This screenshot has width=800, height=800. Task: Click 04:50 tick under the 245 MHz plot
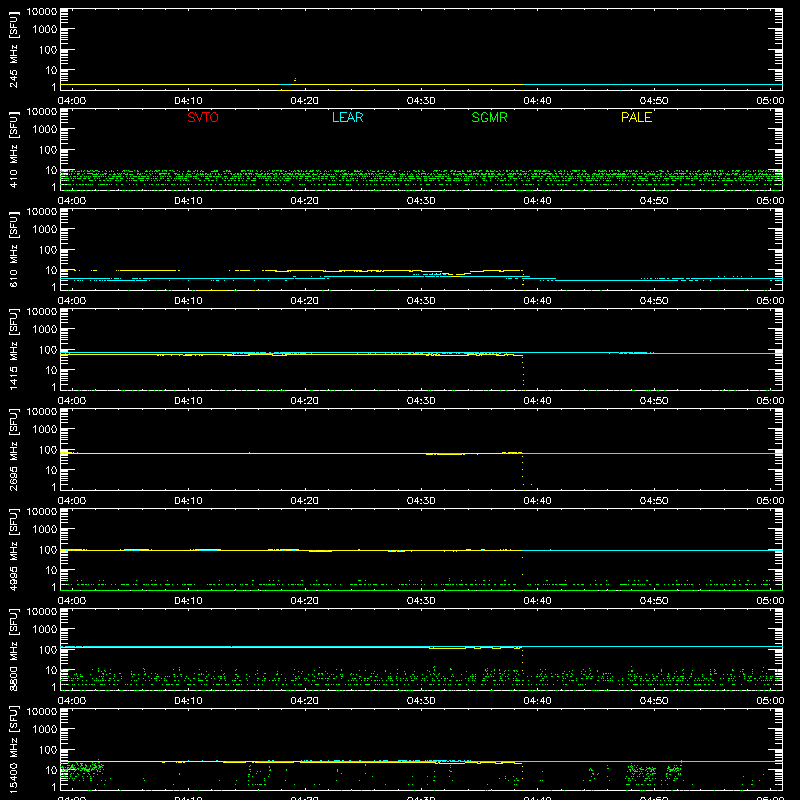[654, 101]
